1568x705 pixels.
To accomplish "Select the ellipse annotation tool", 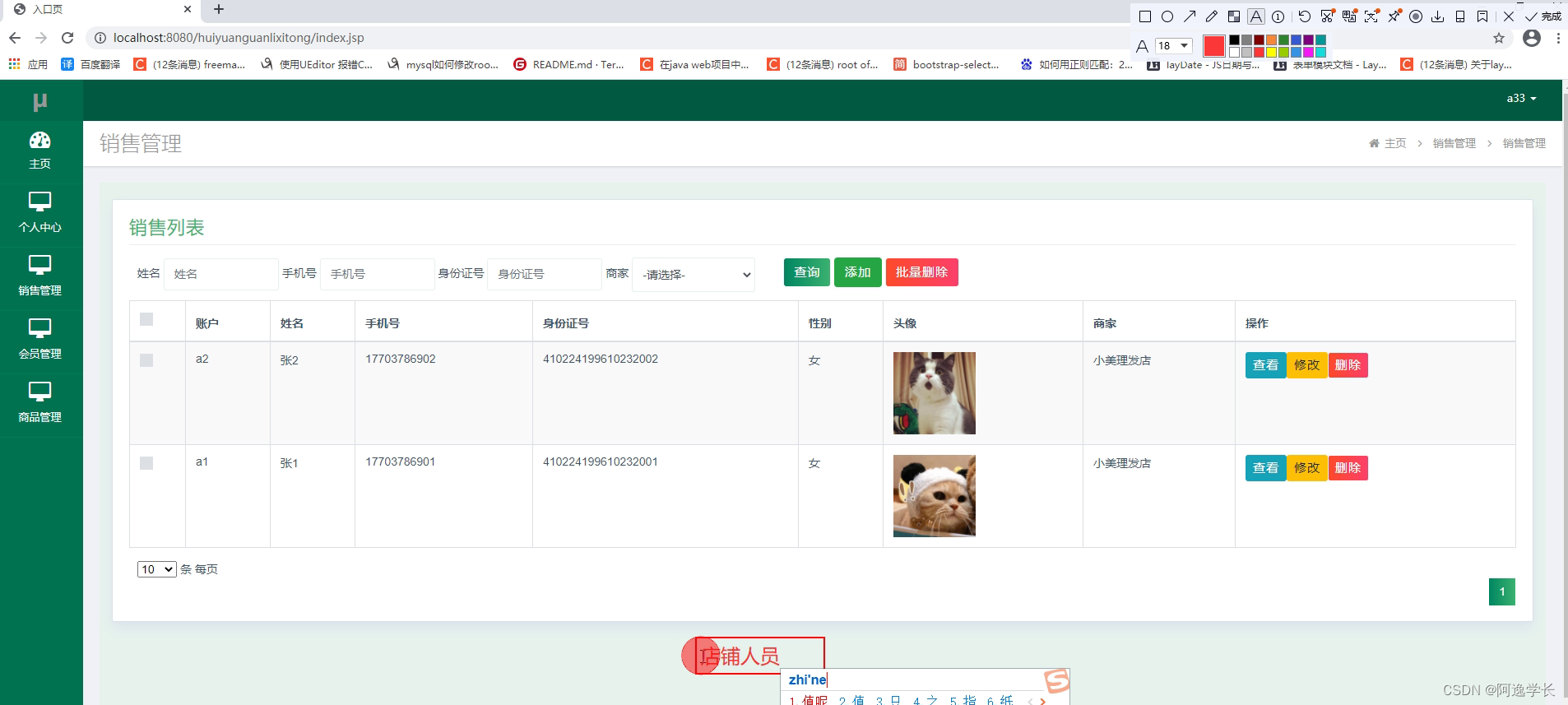I will point(1167,16).
